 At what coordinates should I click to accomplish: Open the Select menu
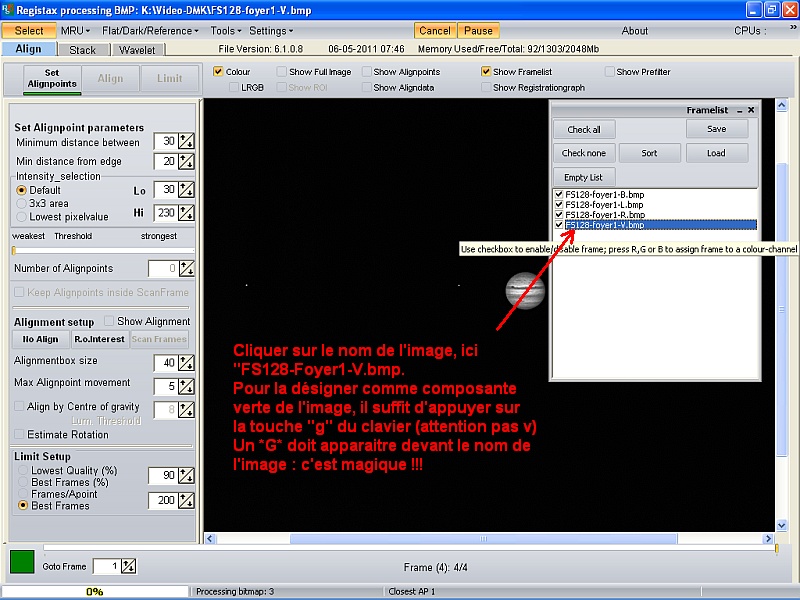(x=27, y=30)
